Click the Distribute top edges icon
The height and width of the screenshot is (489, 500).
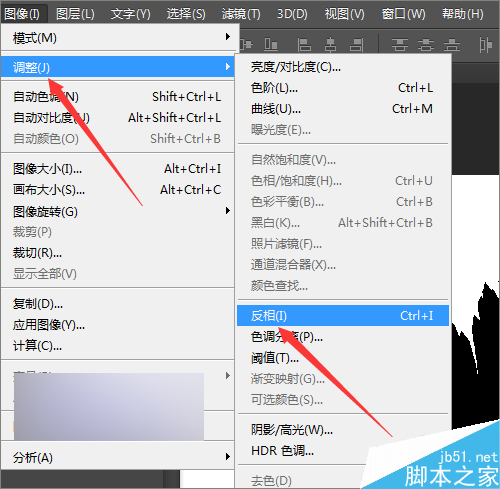(400, 45)
